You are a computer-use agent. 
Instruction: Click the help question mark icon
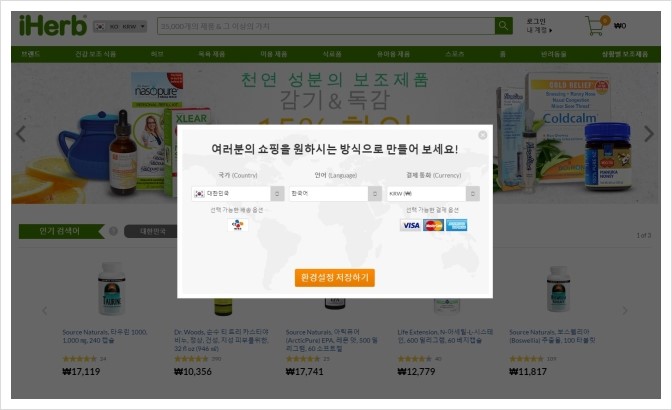113,231
